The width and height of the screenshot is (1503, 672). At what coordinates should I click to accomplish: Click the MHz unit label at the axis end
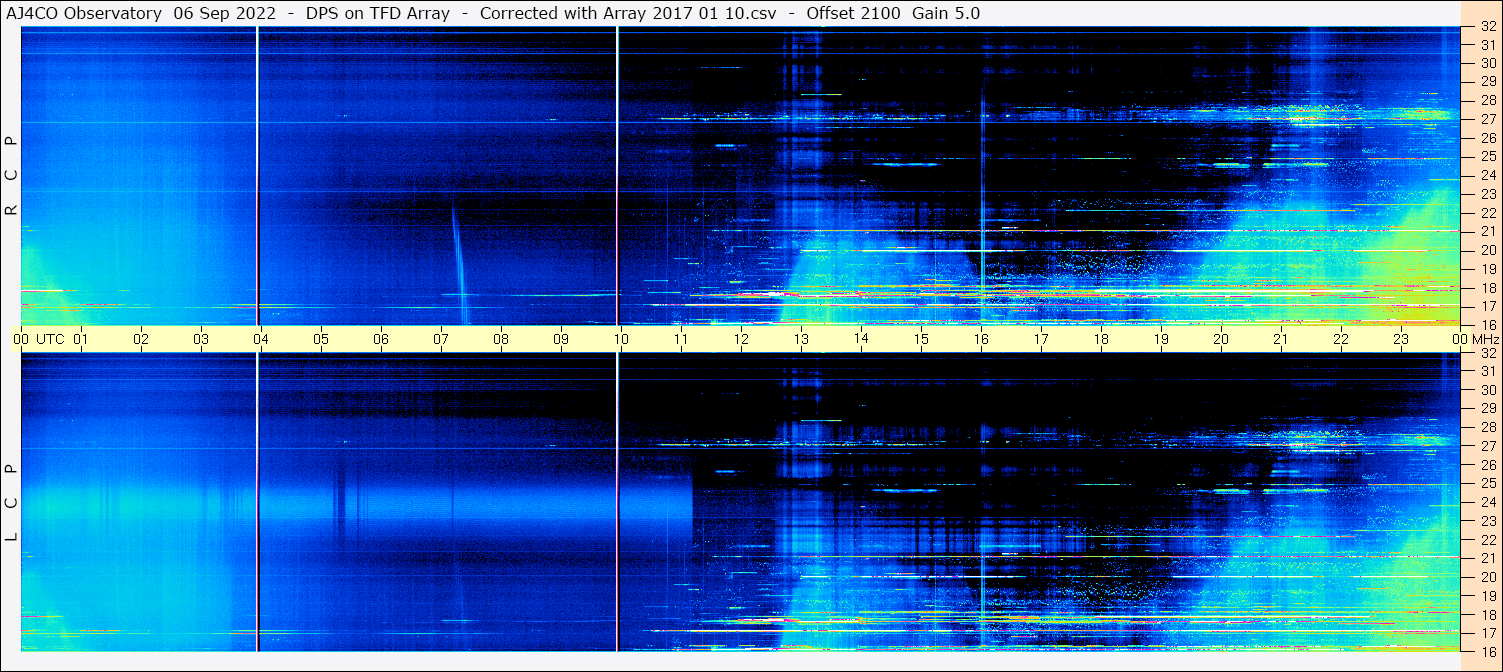(1483, 339)
